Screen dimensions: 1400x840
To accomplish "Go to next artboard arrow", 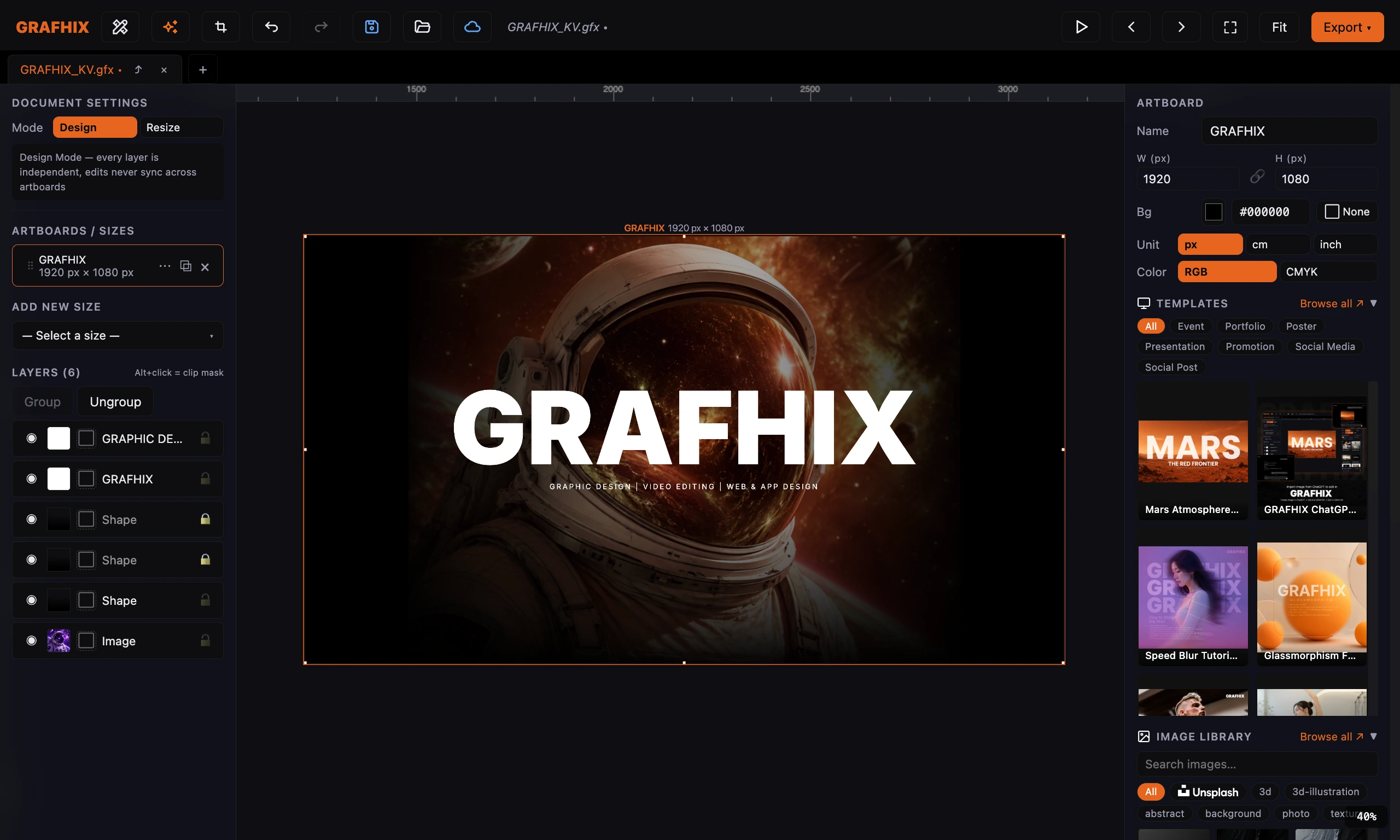I will click(1182, 27).
